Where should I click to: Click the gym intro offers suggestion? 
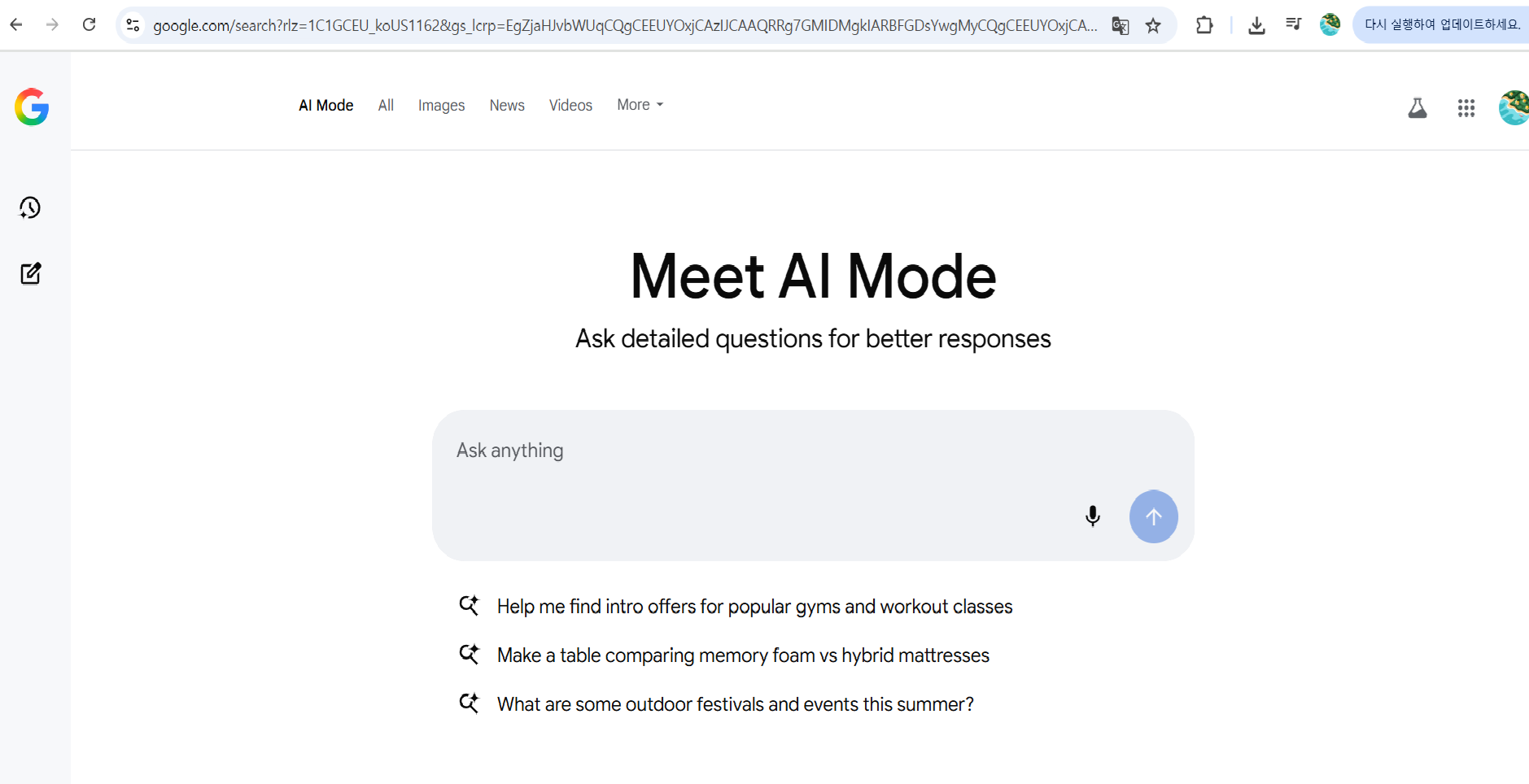(754, 607)
